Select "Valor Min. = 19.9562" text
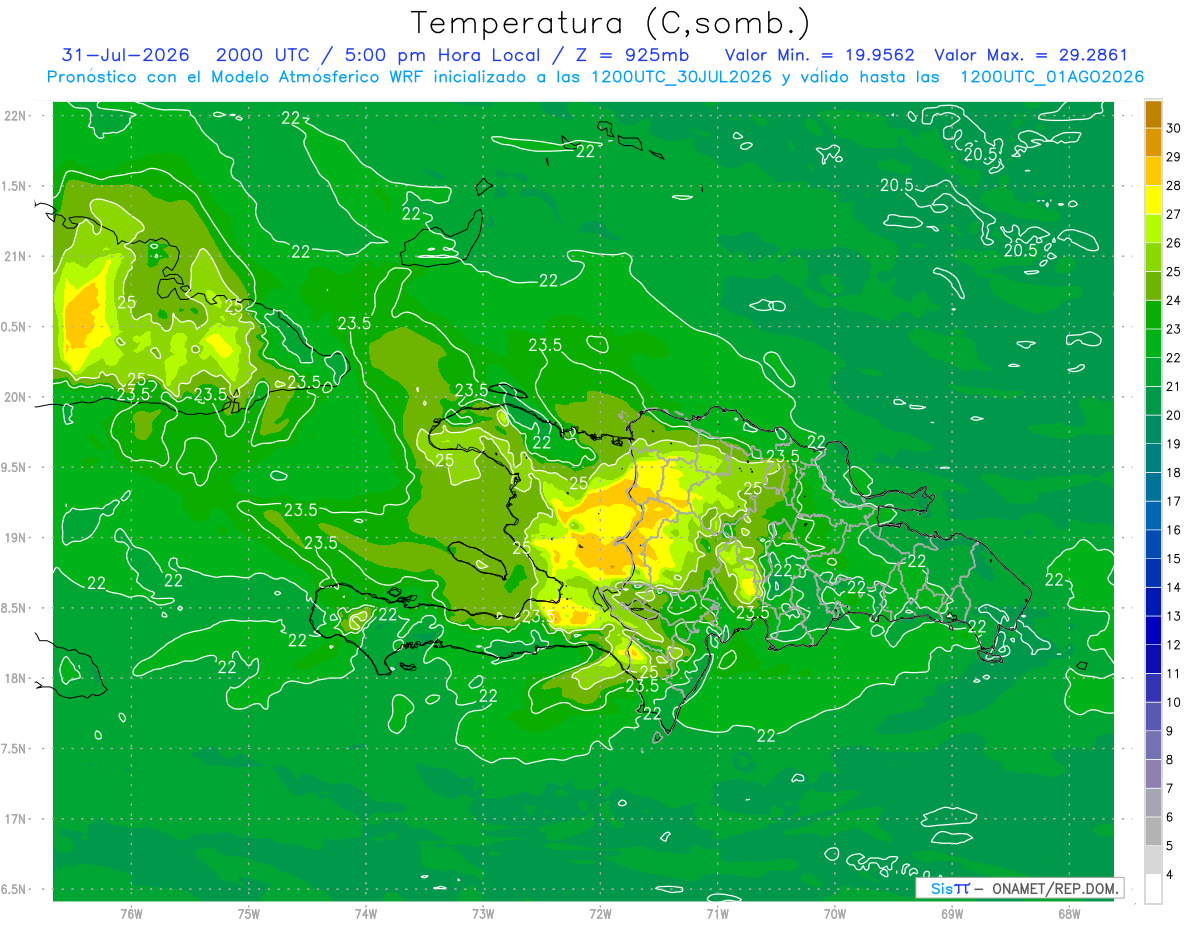Image resolution: width=1200 pixels, height=927 pixels. point(819,55)
